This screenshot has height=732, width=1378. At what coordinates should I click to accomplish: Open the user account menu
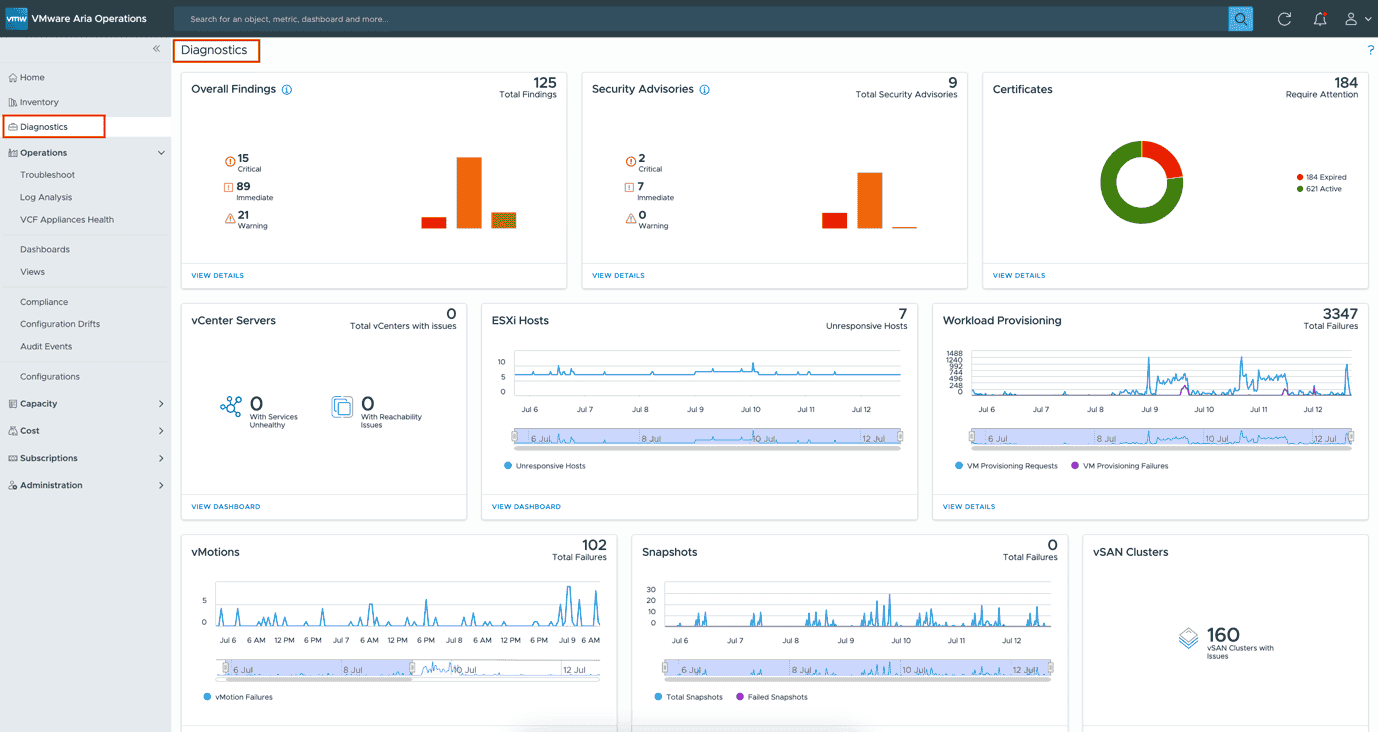tap(1356, 19)
